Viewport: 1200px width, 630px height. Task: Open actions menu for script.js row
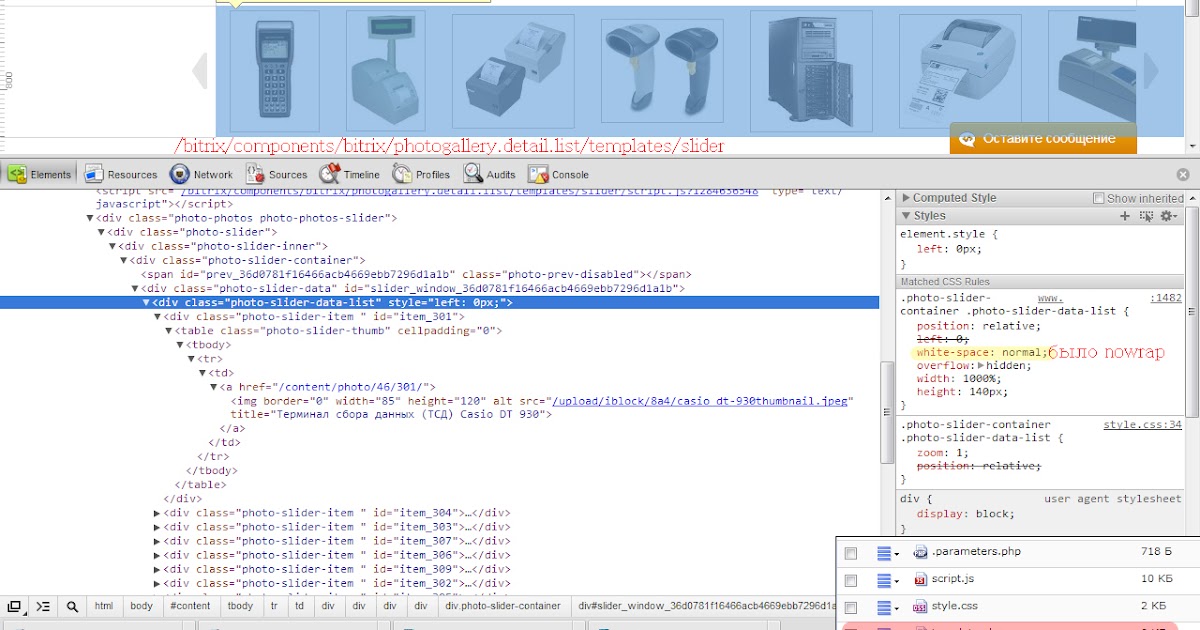pyautogui.click(x=888, y=580)
